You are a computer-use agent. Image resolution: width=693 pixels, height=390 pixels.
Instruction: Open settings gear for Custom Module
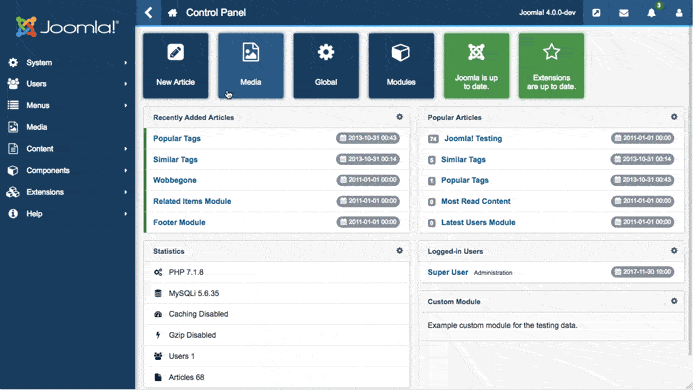pyautogui.click(x=674, y=301)
